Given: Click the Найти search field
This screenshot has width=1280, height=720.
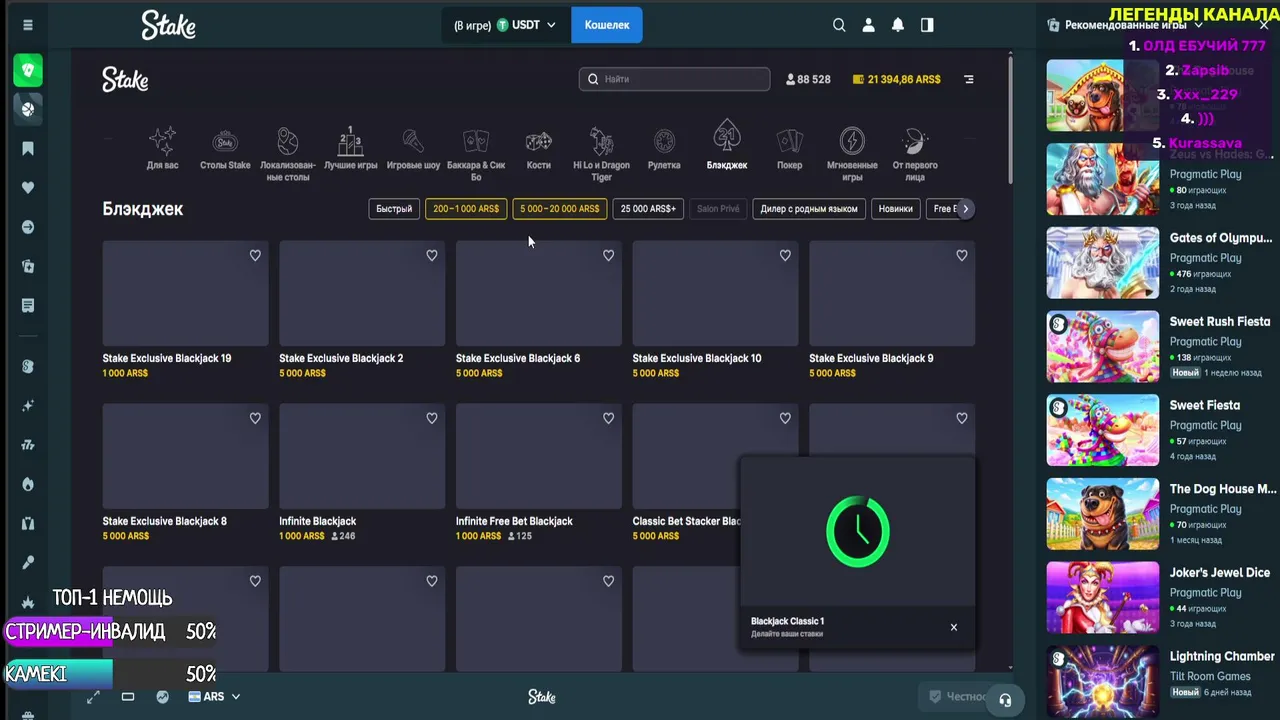Looking at the screenshot, I should point(674,79).
